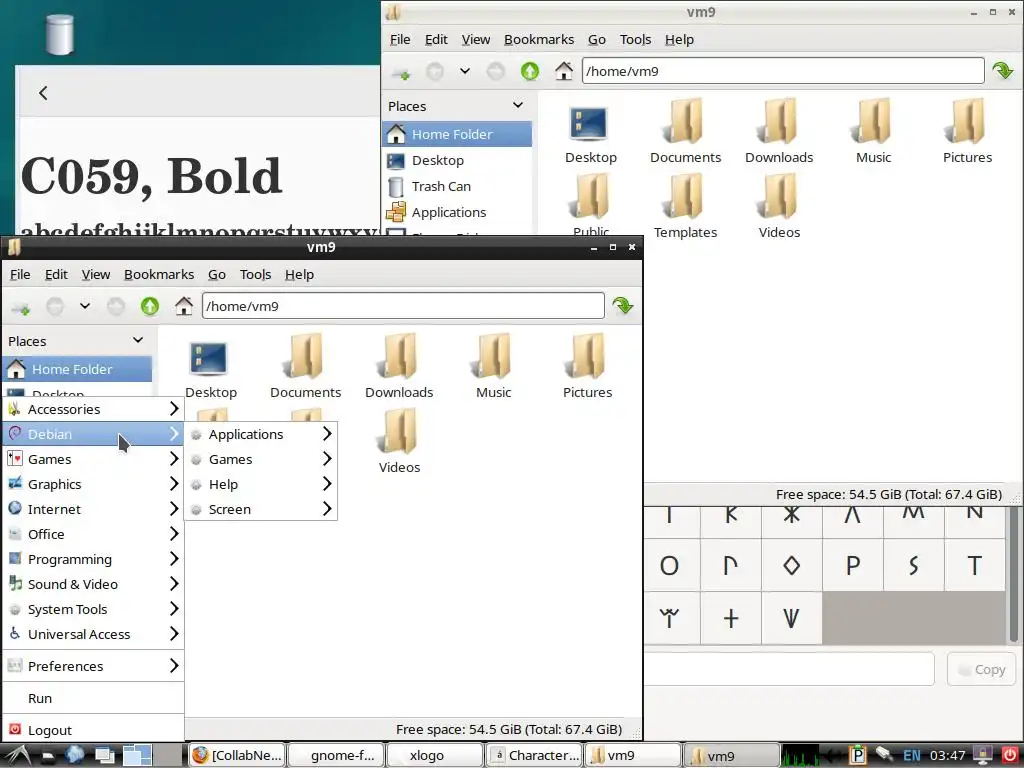Switch to xlogo taskbar button
This screenshot has width=1024, height=768.
coord(434,755)
